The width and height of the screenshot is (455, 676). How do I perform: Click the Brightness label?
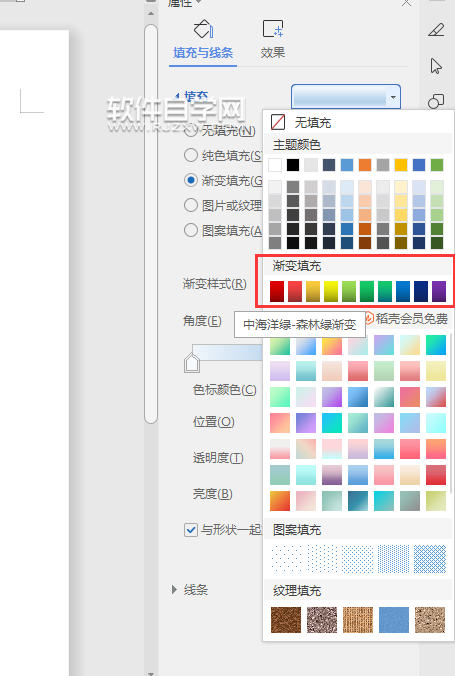pos(213,494)
